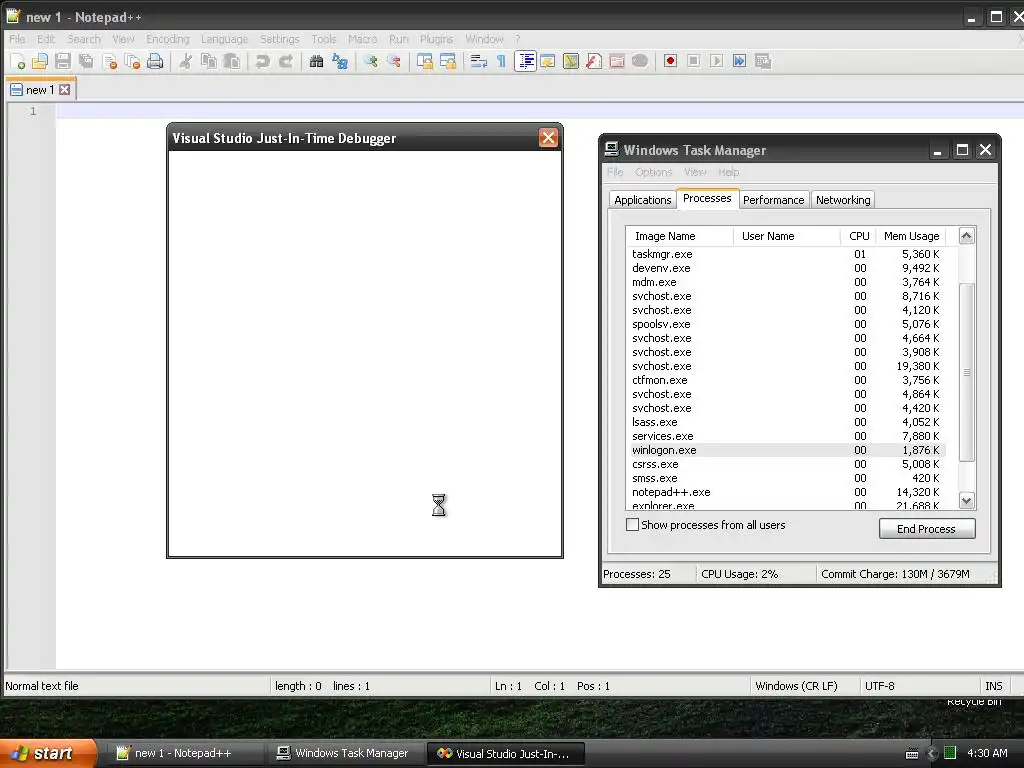Click the Stop Recording macro icon

tap(694, 61)
